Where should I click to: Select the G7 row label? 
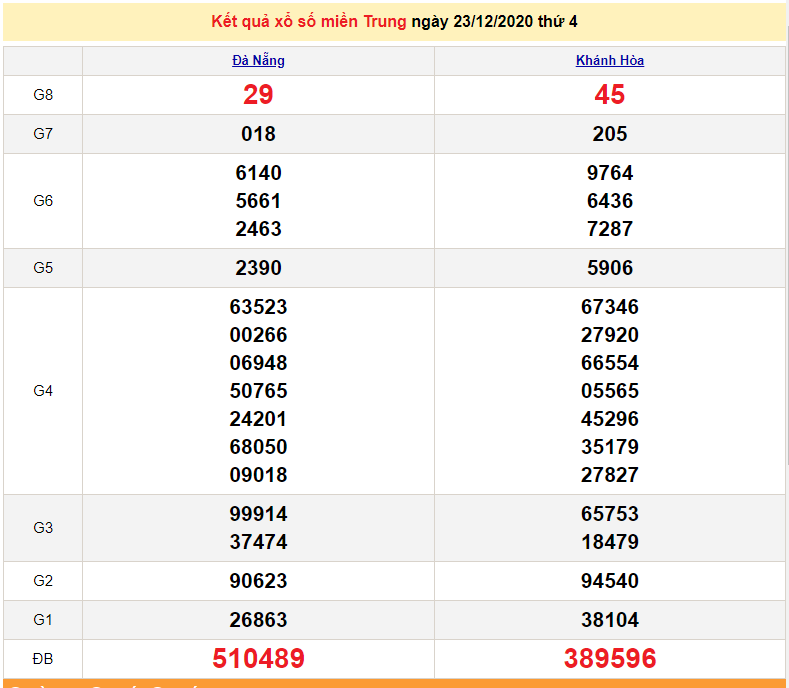pos(43,134)
